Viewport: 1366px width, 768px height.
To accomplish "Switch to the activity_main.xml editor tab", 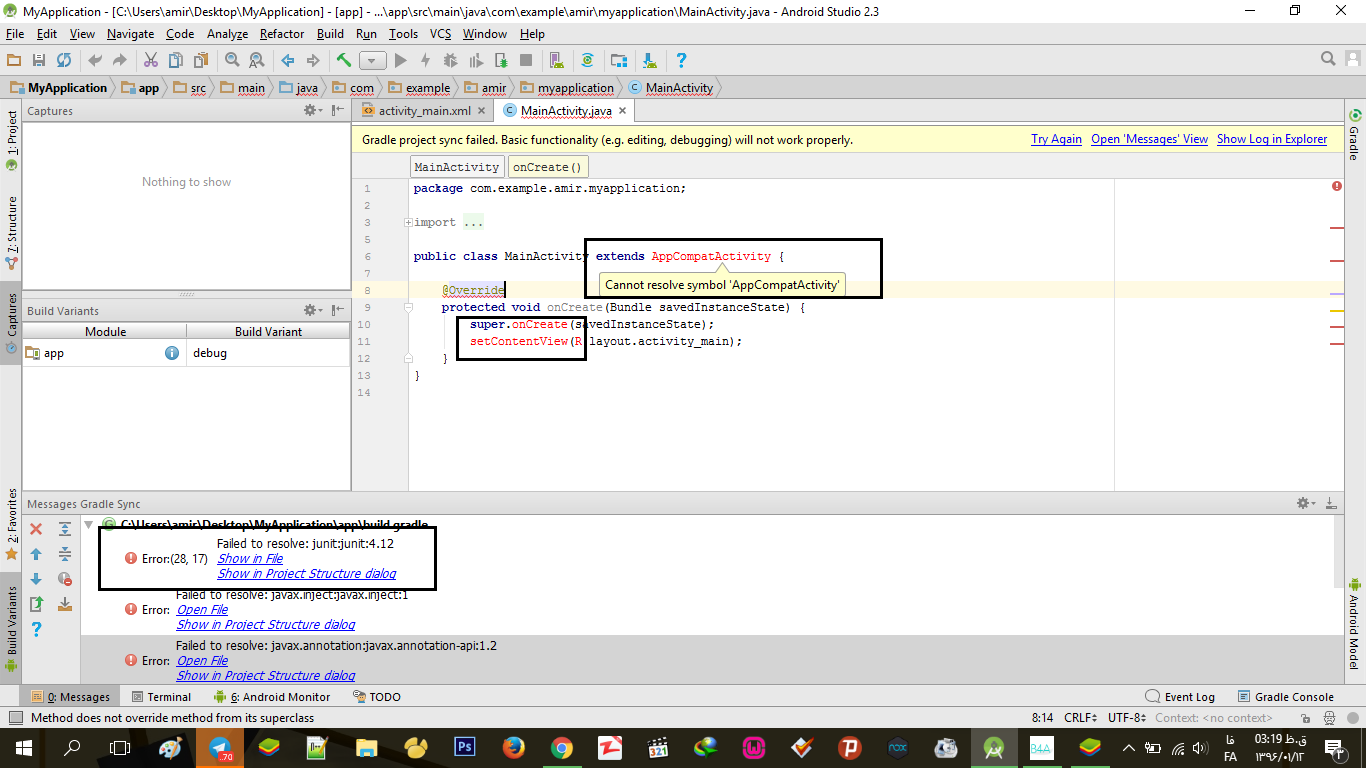I will pos(423,111).
